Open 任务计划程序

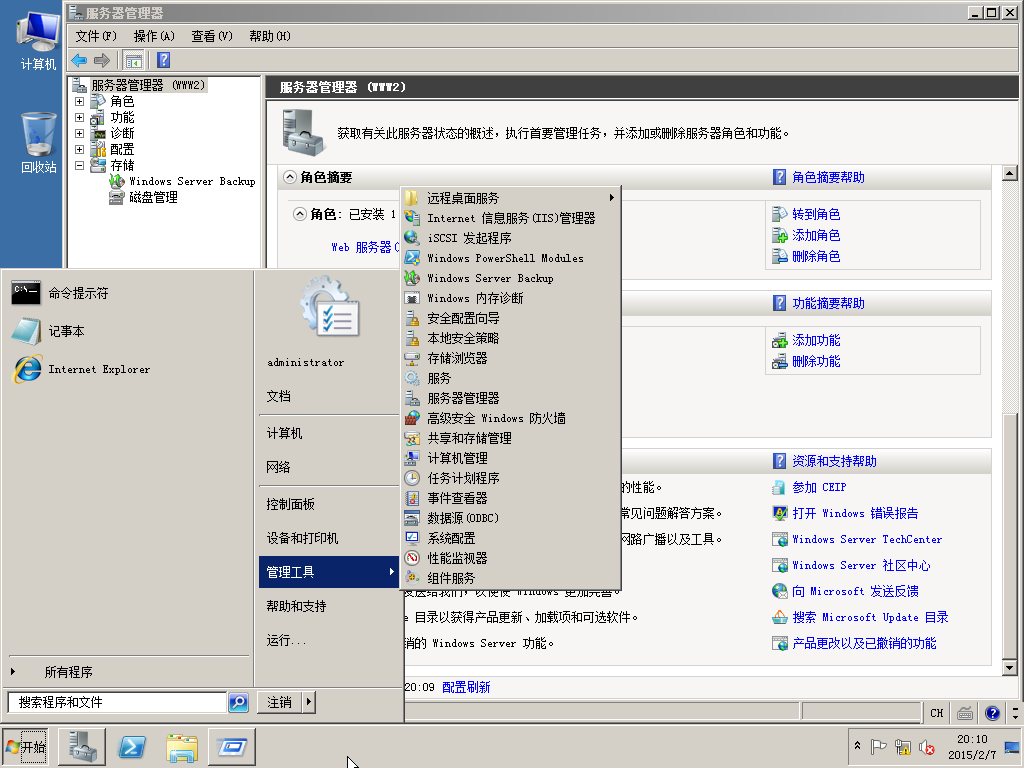[x=510, y=478]
